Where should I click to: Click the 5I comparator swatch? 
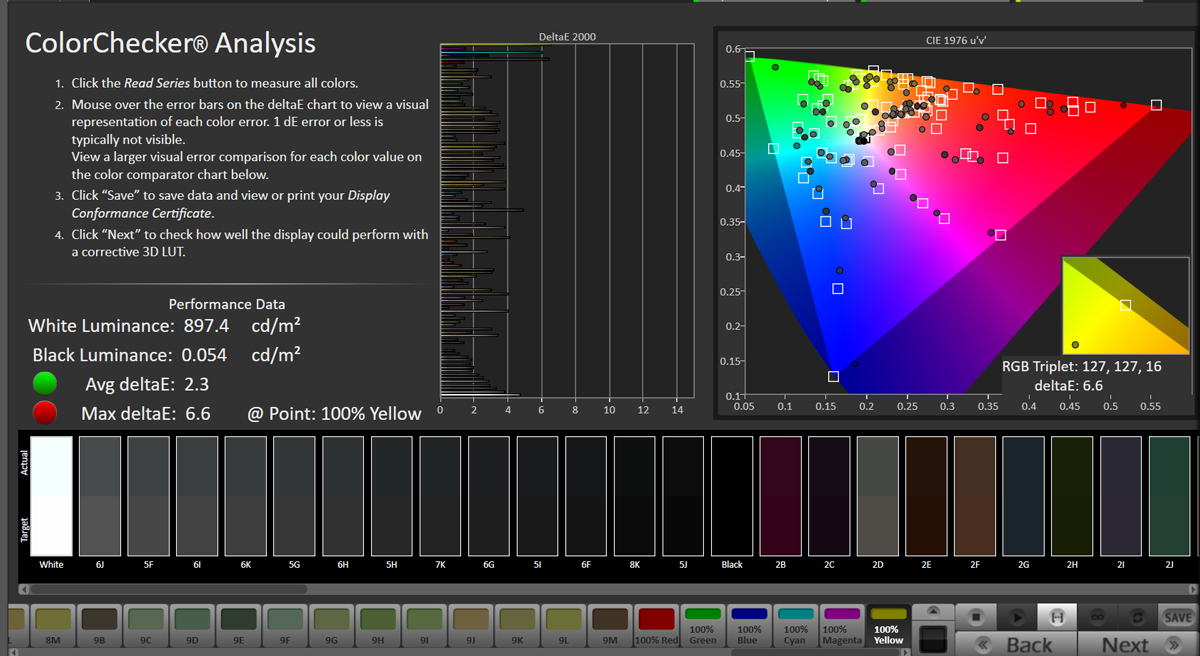[537, 496]
